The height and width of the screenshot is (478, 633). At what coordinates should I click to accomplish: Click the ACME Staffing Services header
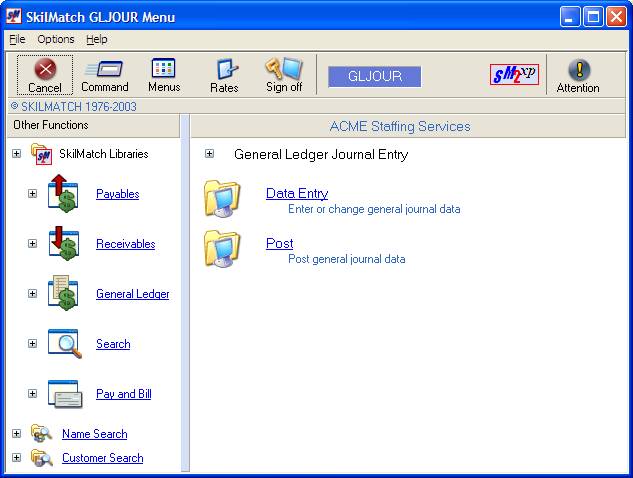coord(408,126)
